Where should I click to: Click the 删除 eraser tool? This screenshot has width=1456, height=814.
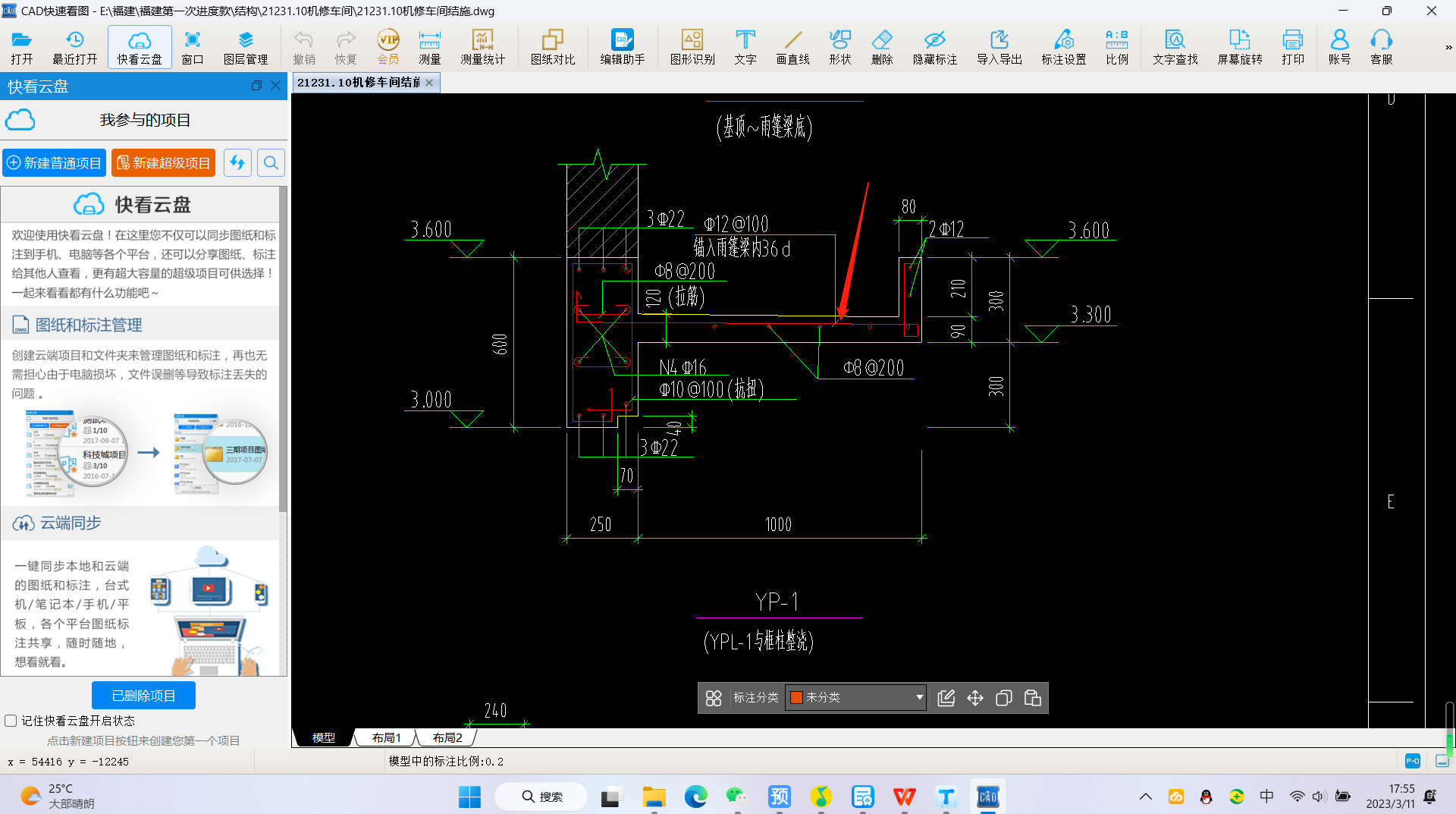(x=881, y=47)
